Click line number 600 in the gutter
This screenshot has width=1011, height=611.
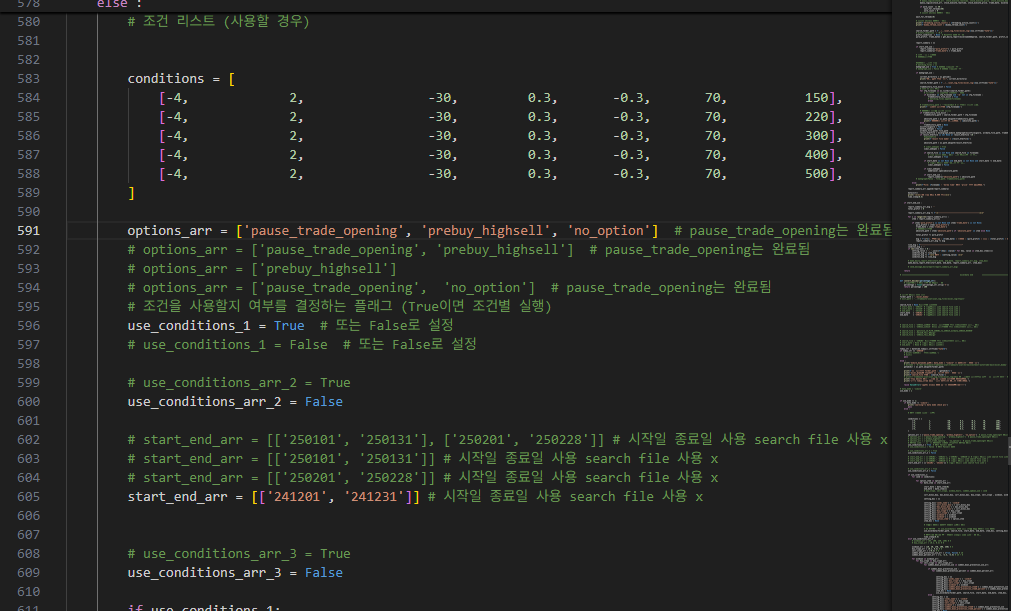pos(28,402)
